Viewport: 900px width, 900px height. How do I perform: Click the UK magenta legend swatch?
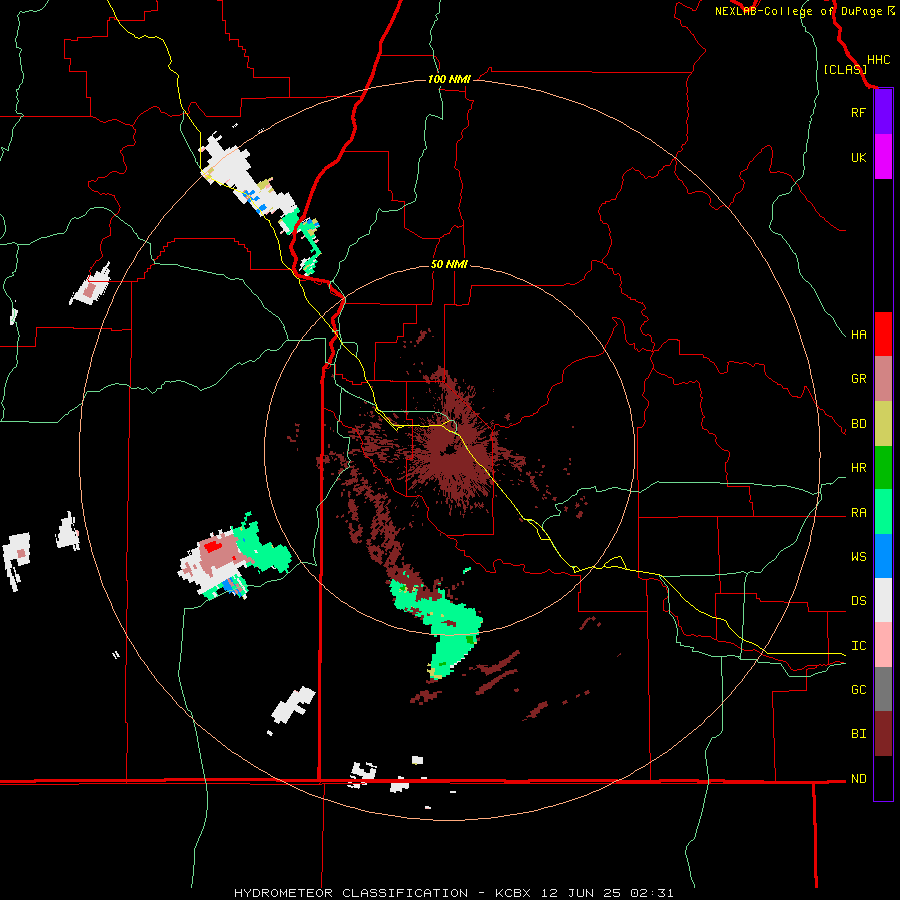click(883, 157)
